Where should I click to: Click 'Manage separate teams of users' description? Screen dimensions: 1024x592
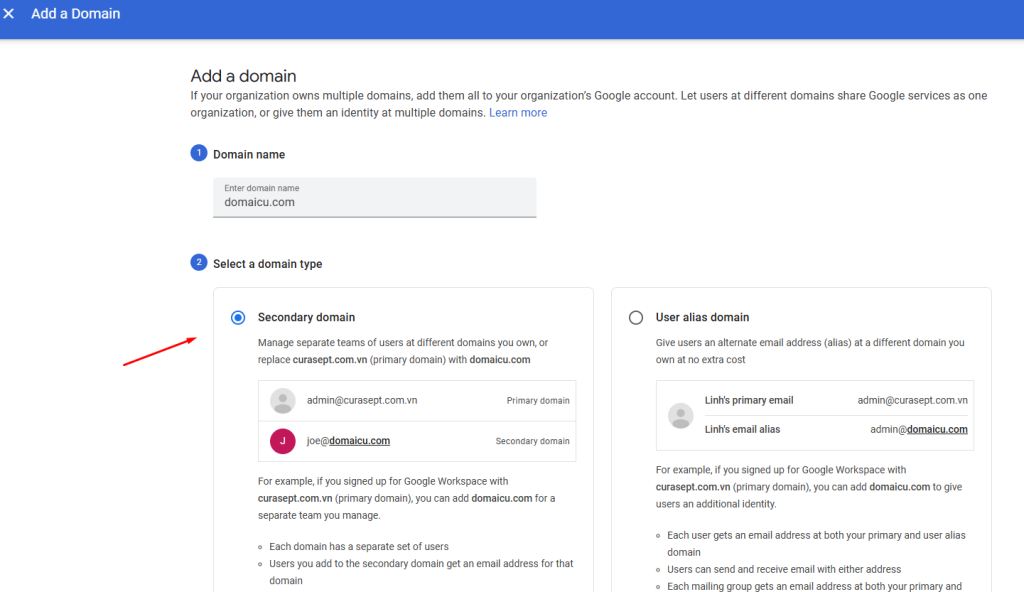[403, 351]
